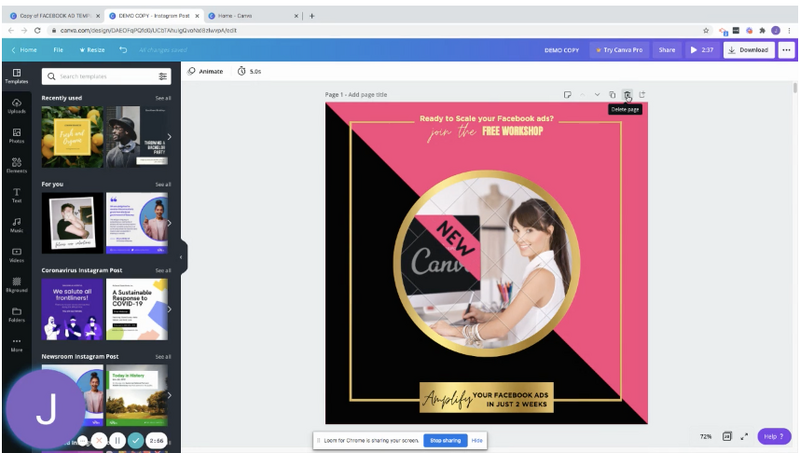Pause the Loom recording
The height and width of the screenshot is (453, 800).
(x=117, y=440)
